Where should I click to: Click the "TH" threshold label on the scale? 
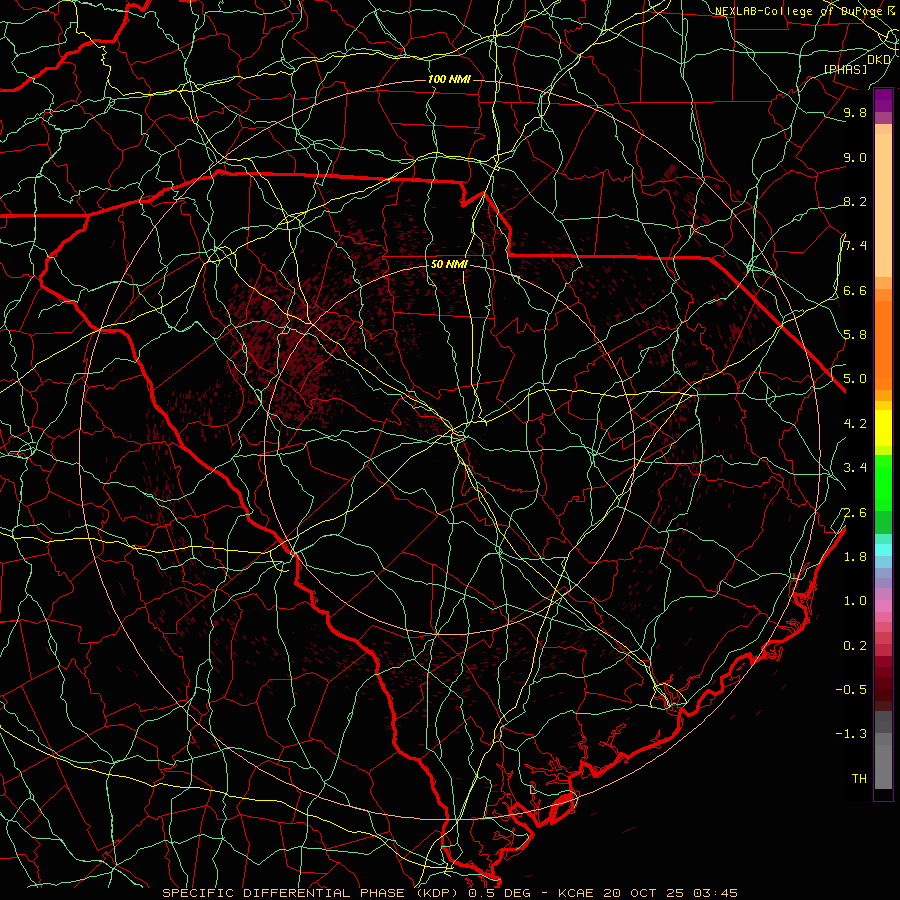point(859,778)
